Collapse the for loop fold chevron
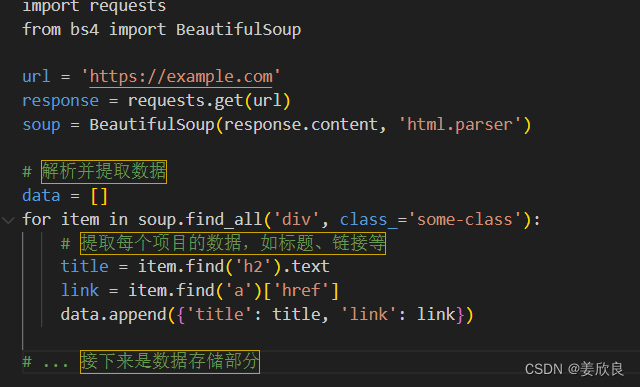Viewport: 640px width, 387px height. 8,221
